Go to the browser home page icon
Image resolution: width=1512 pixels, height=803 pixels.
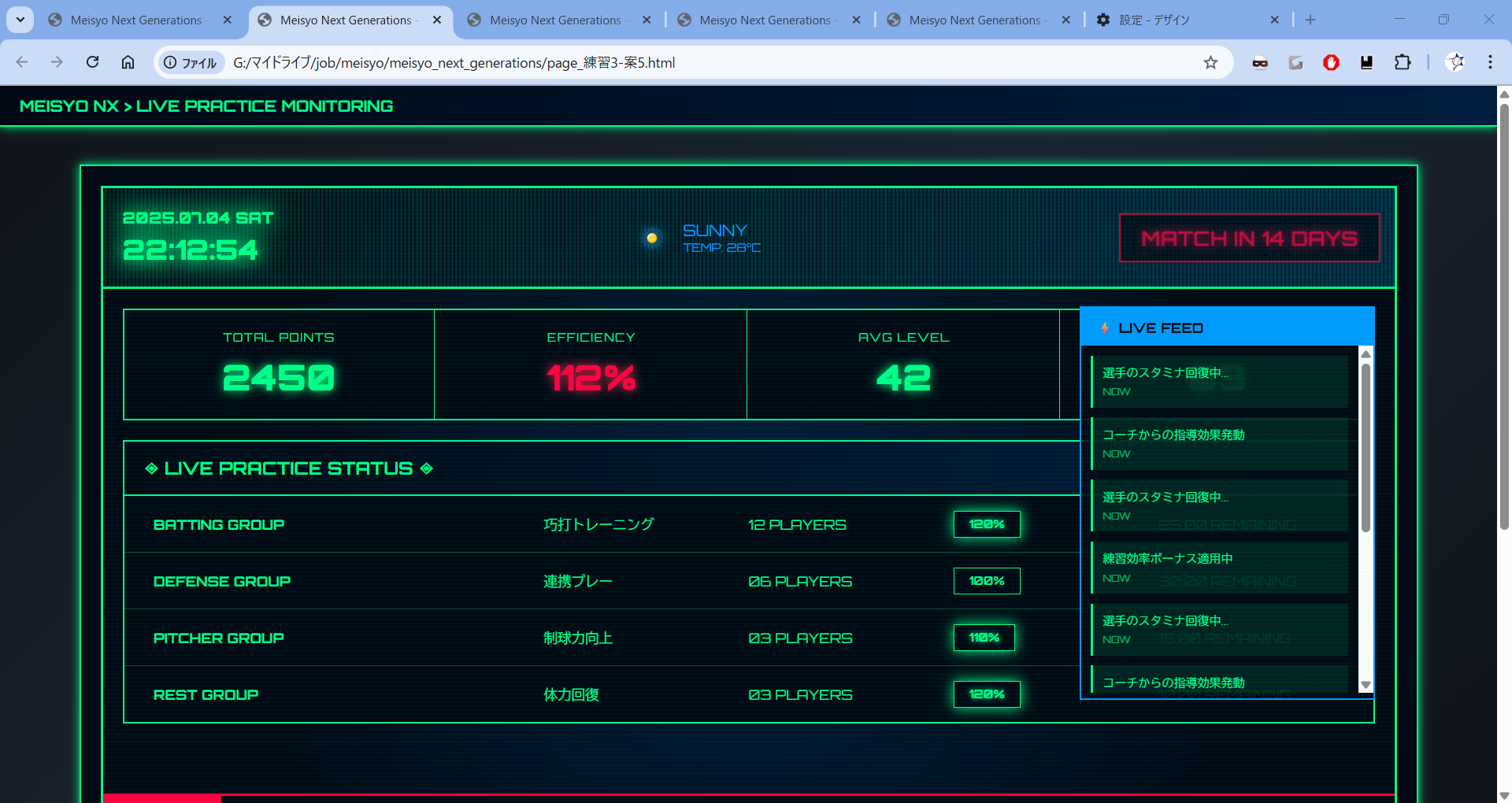tap(128, 62)
